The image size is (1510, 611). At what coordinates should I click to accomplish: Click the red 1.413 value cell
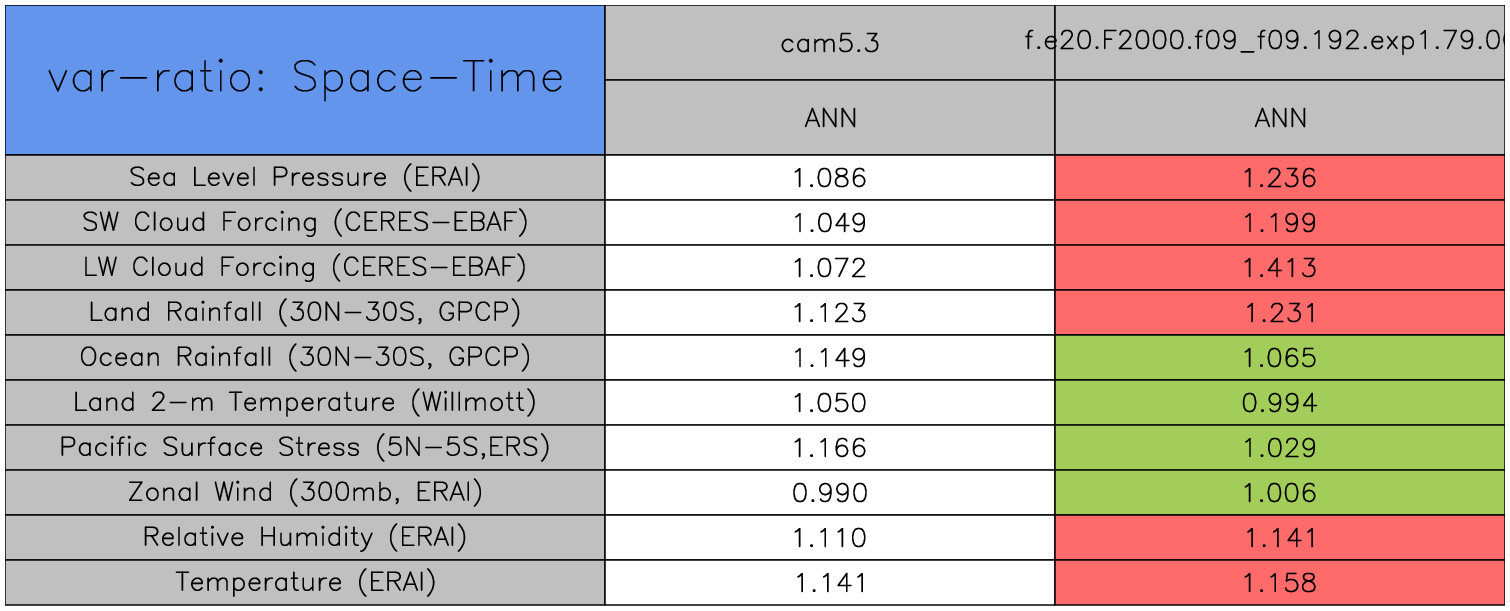click(1280, 268)
